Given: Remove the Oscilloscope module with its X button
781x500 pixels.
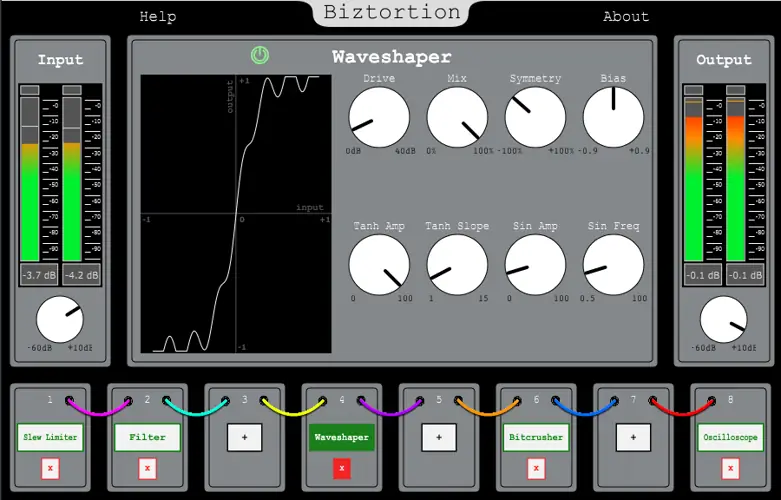Looking at the screenshot, I should pos(730,468).
